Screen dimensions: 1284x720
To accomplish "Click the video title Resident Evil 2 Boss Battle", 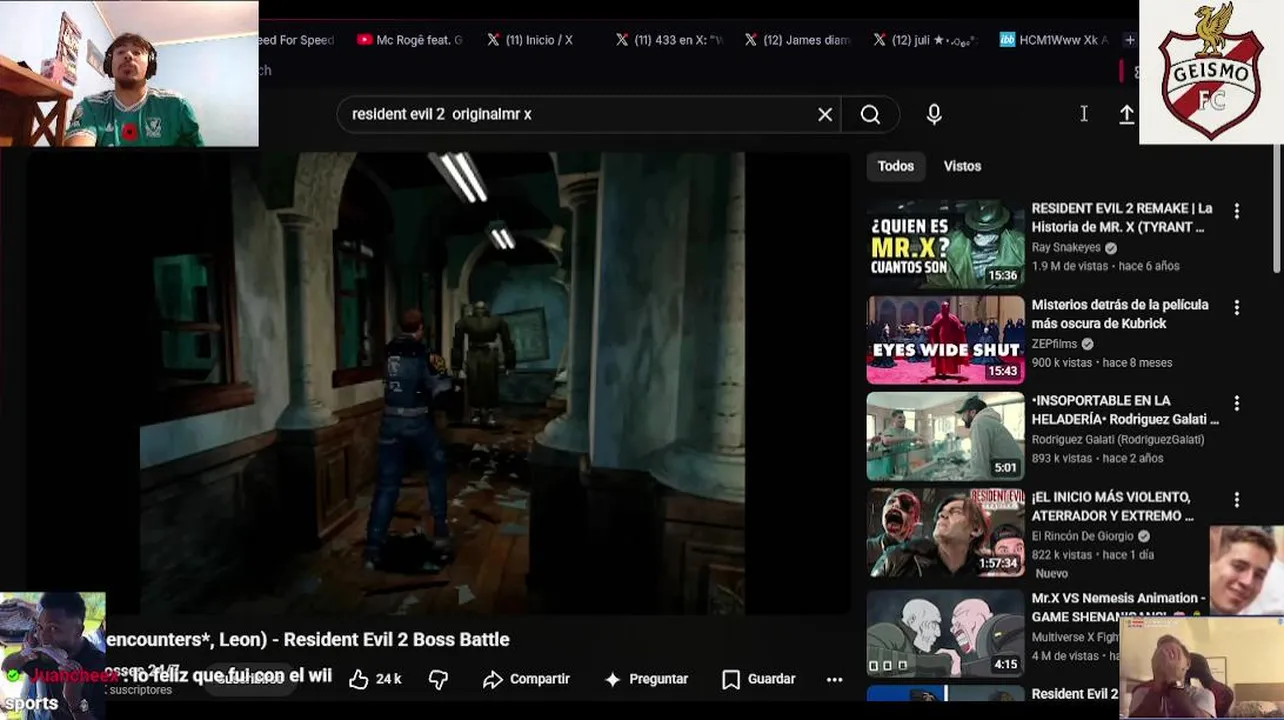I will [308, 640].
